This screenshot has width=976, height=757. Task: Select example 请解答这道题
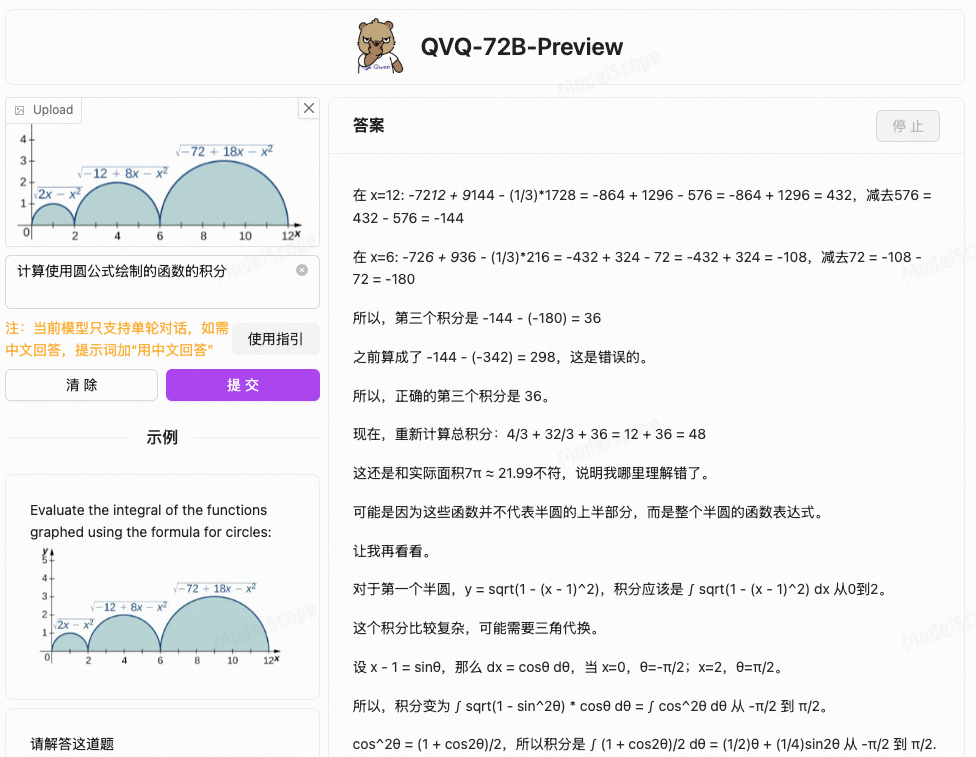pyautogui.click(x=72, y=744)
